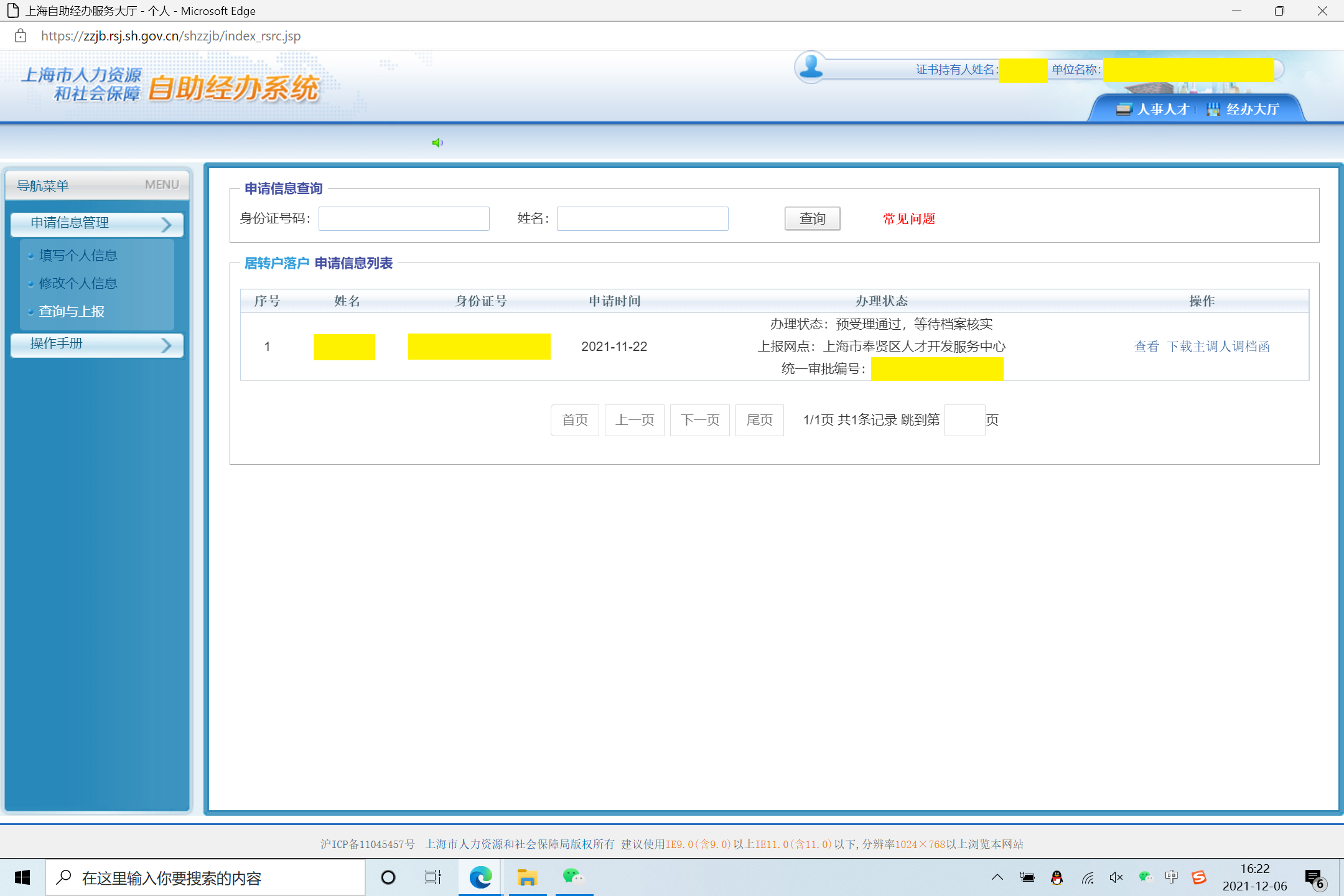Open 查询与上报 in navigation menu
1344x896 pixels.
(x=72, y=312)
